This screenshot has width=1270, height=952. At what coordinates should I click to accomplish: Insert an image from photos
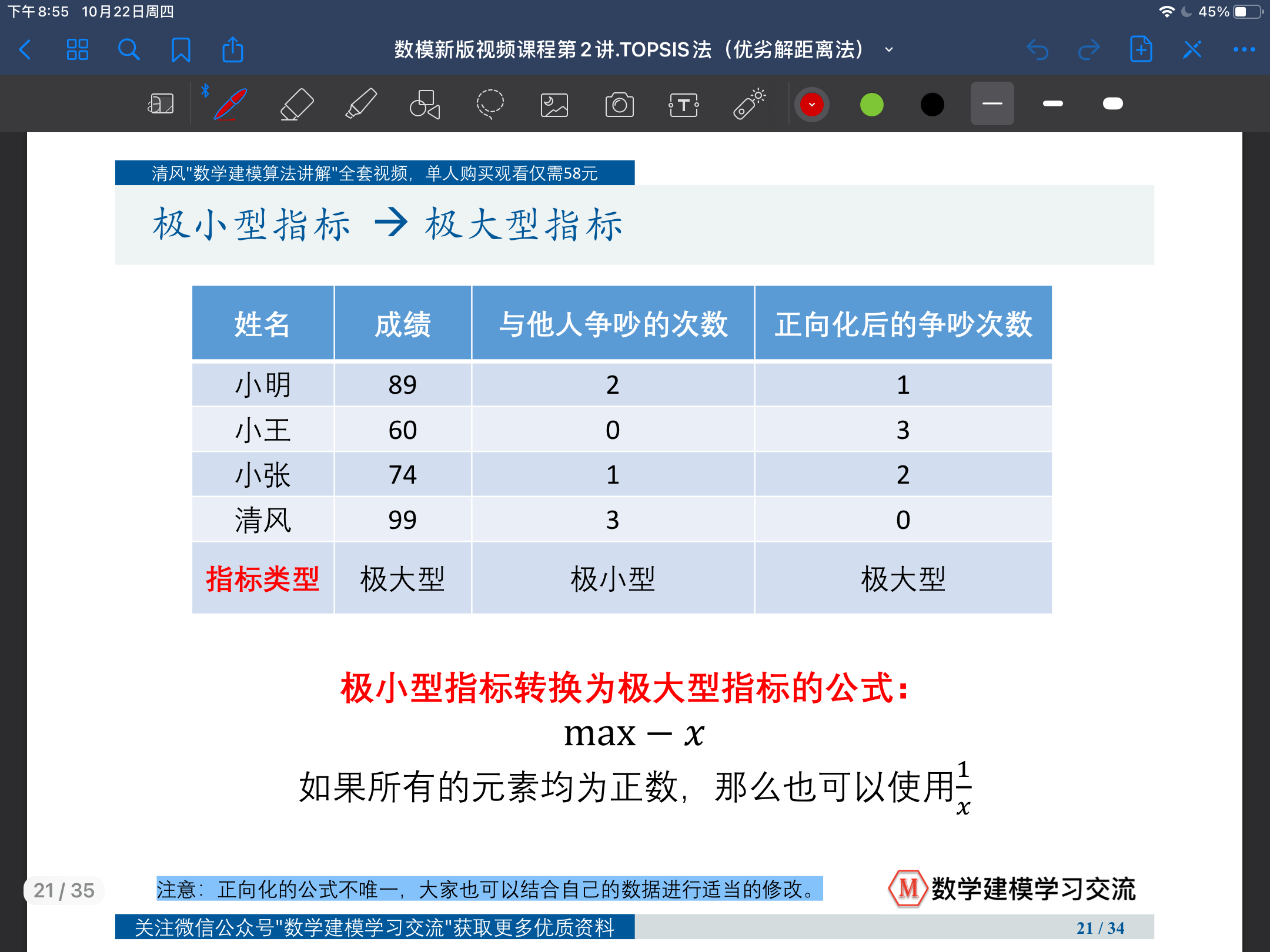pyautogui.click(x=553, y=103)
